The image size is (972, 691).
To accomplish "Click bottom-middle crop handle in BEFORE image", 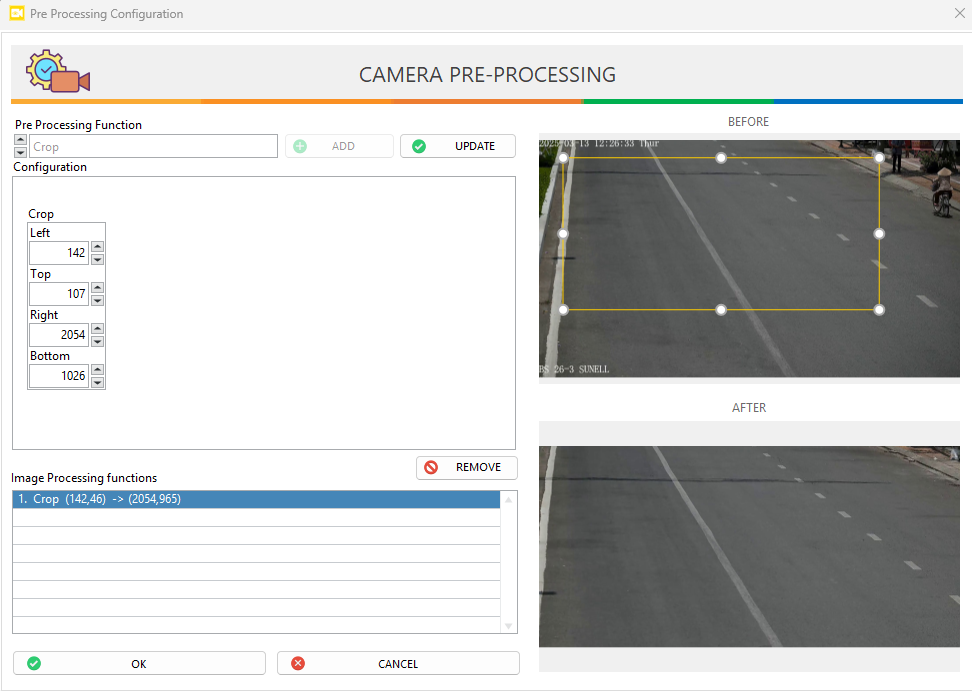I will (x=721, y=310).
